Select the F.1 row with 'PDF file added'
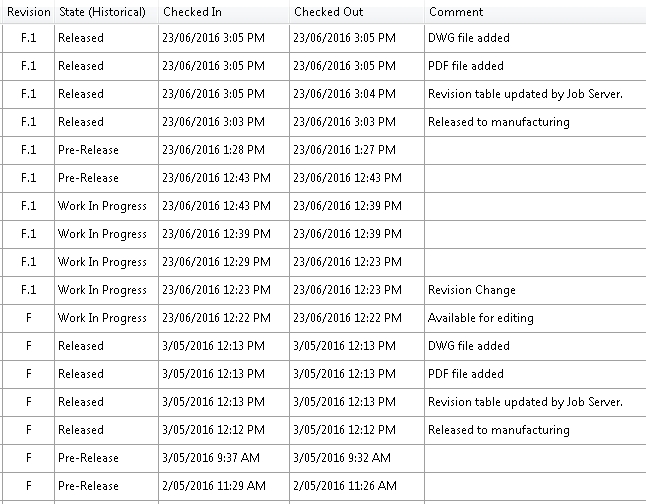Viewport: 646px width, 504px height. coord(324,66)
